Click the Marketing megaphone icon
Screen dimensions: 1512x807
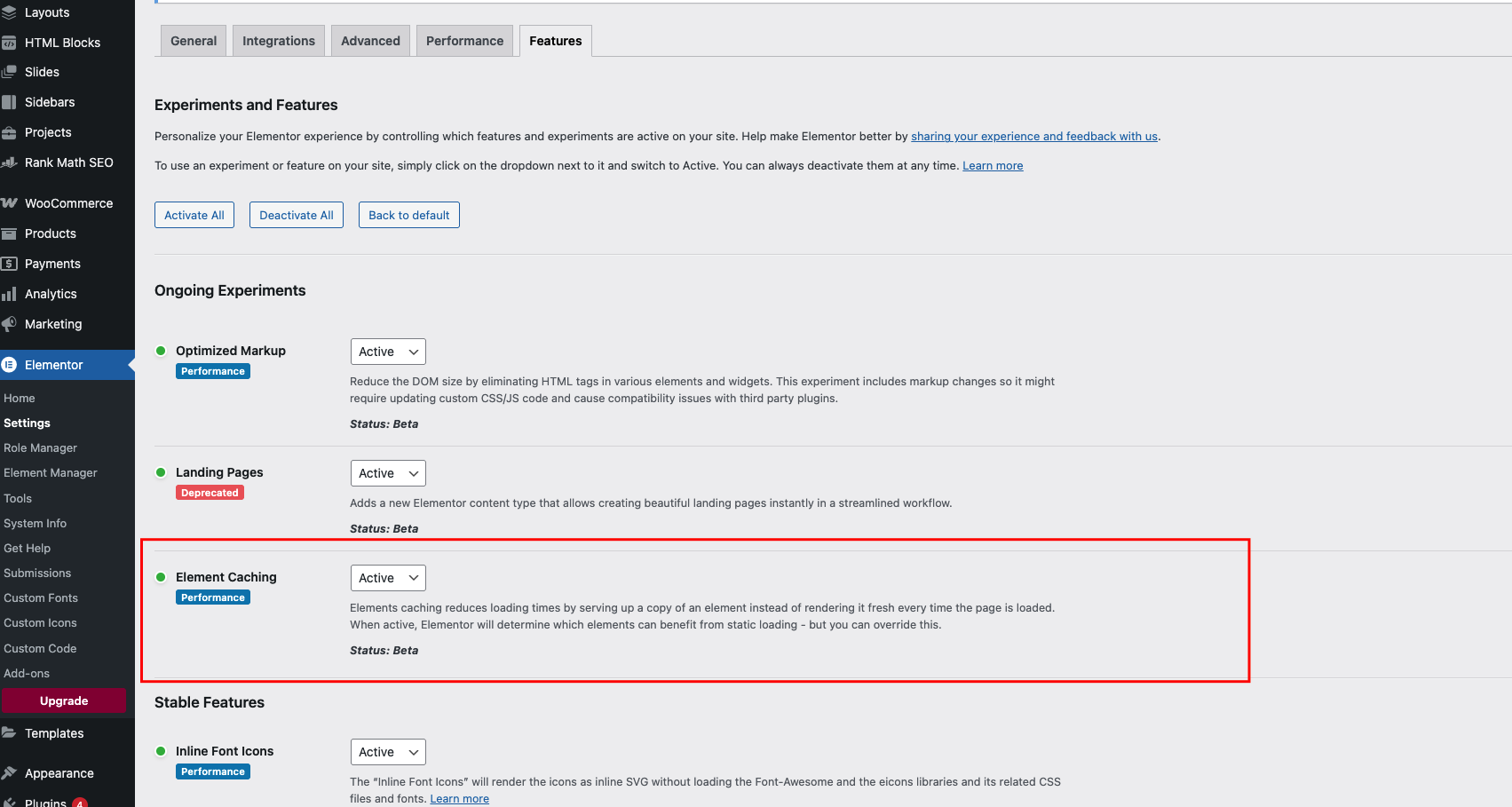[x=9, y=324]
